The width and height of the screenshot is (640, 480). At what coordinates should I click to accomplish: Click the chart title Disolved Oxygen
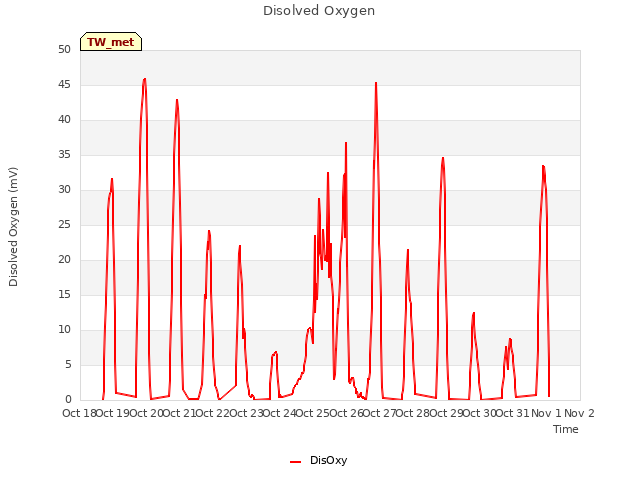pos(319,11)
